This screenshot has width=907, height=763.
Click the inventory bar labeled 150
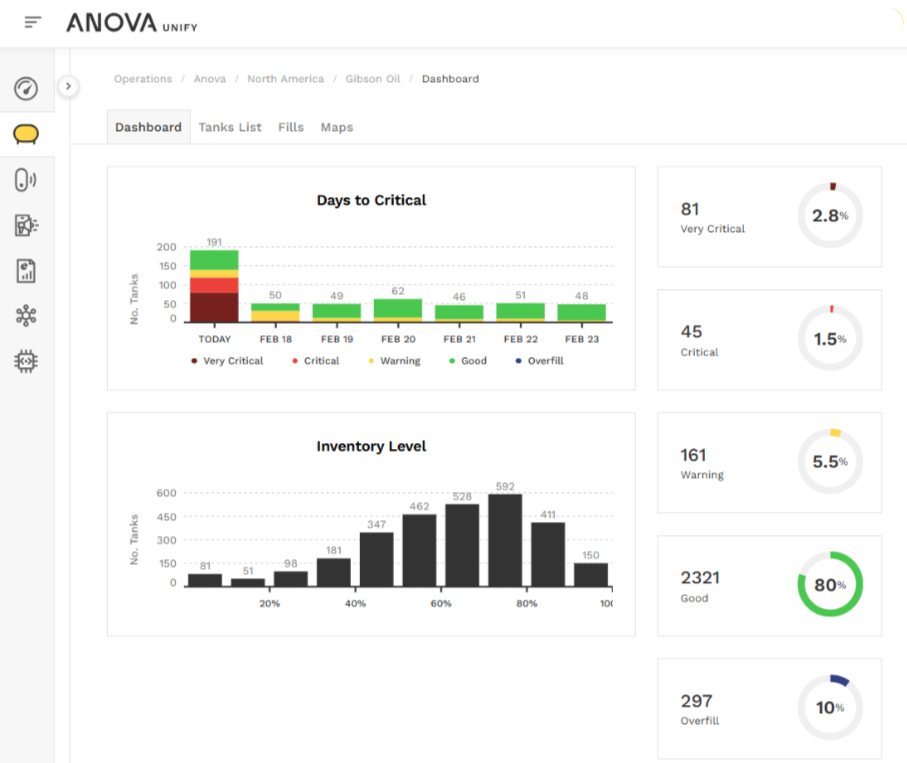591,575
